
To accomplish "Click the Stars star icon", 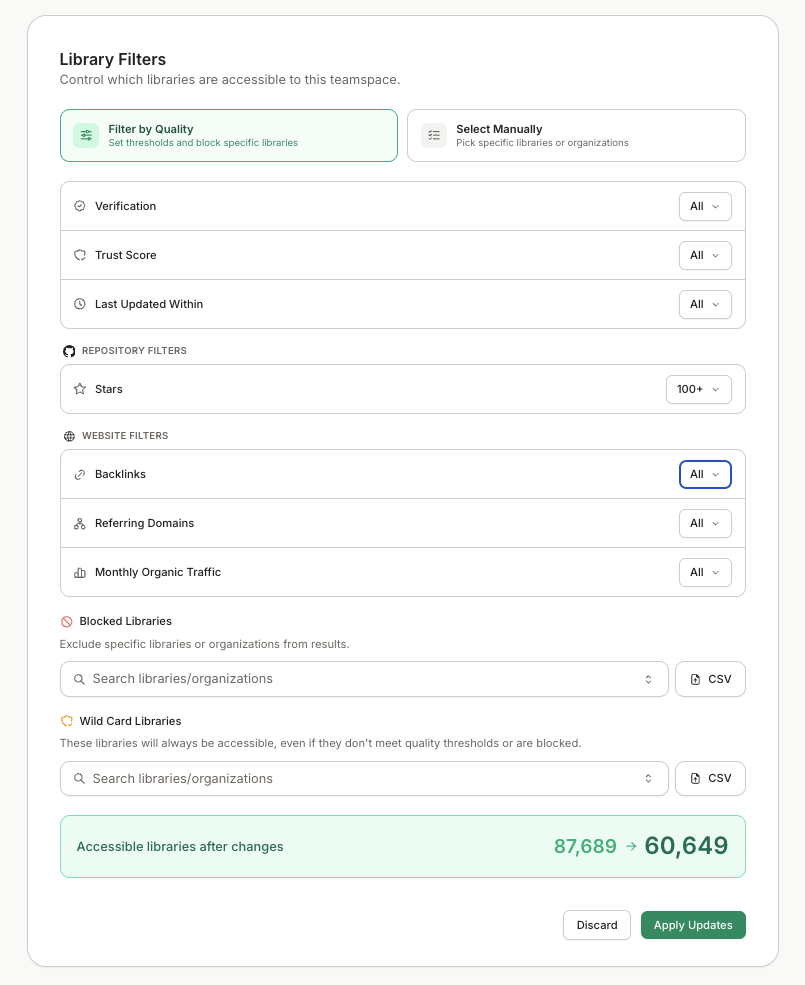I will pos(80,389).
